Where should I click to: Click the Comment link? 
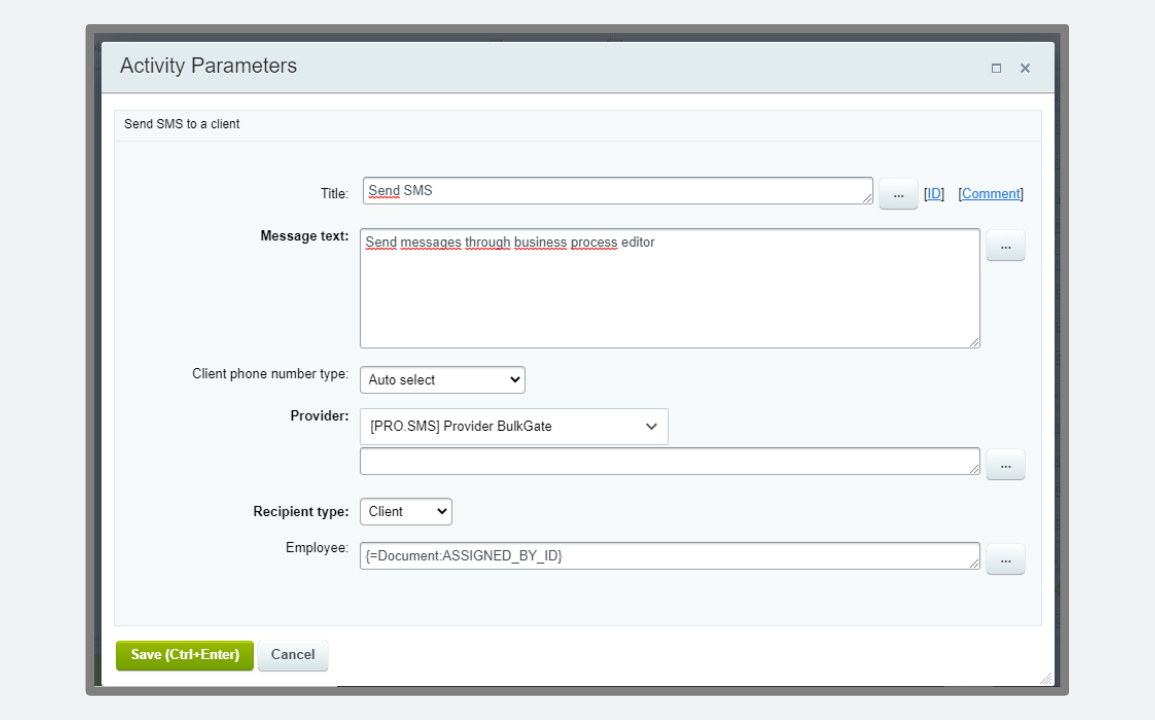[x=991, y=194]
